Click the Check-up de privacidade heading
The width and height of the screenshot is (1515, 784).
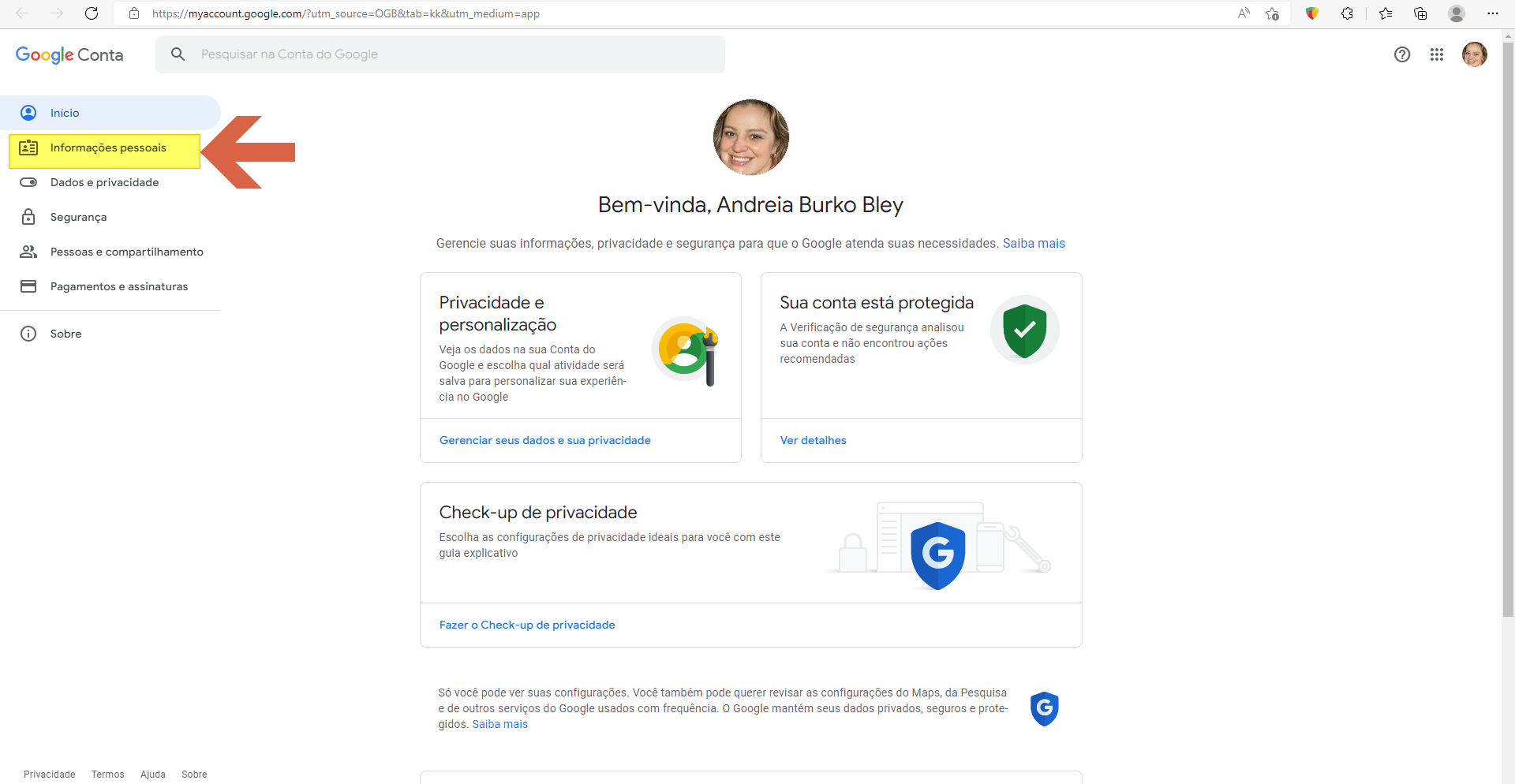538,513
